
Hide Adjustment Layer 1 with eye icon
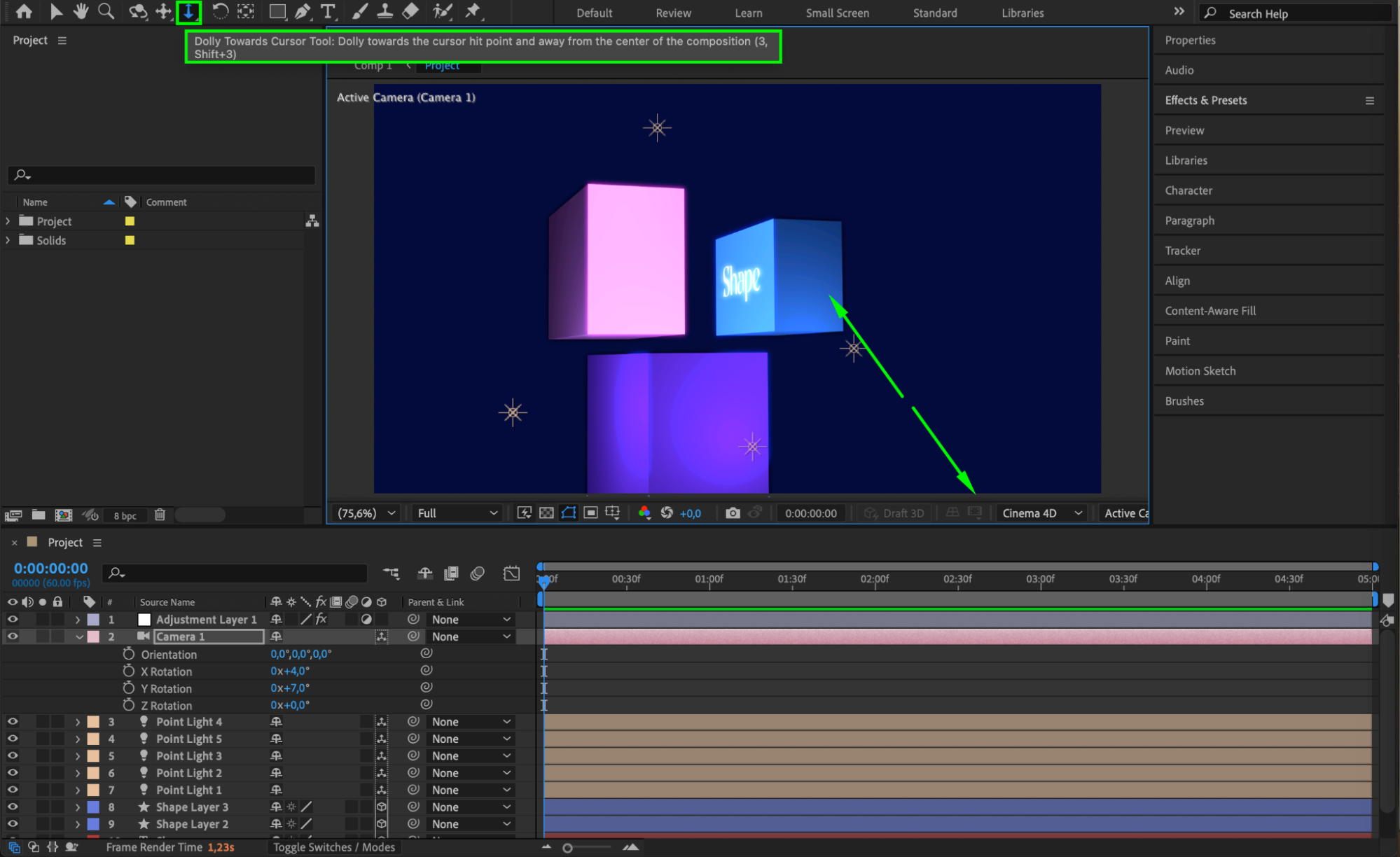point(13,620)
